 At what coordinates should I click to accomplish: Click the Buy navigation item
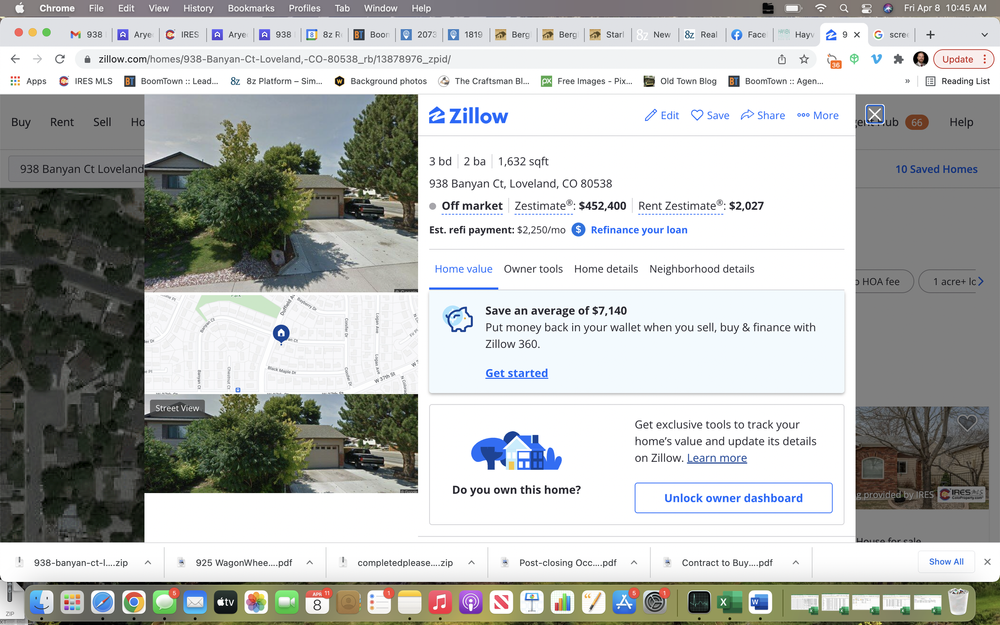21,122
